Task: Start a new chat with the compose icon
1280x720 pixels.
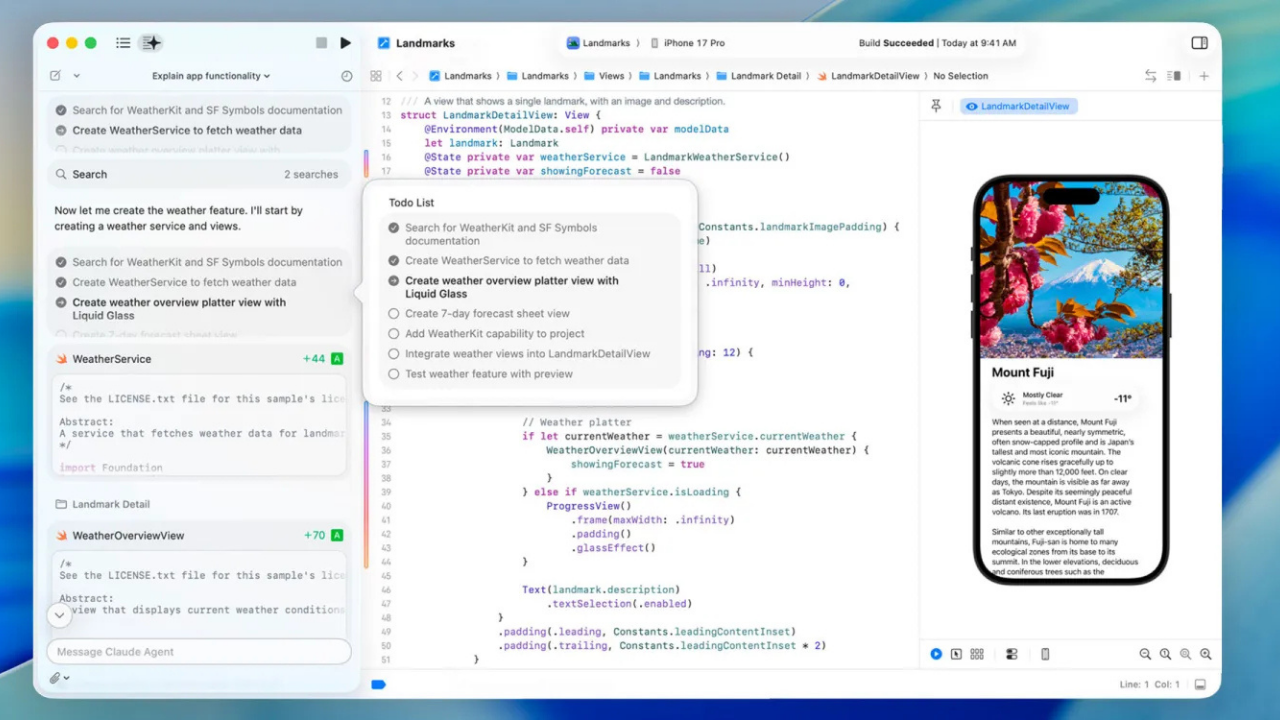Action: 54,75
